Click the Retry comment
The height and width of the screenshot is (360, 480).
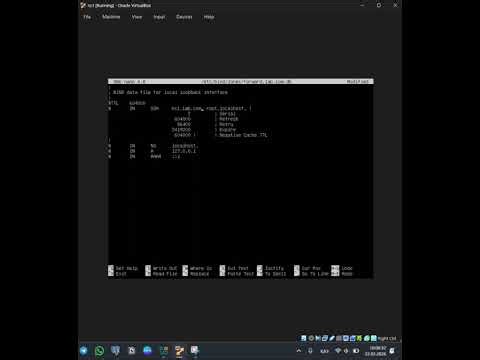click(224, 124)
